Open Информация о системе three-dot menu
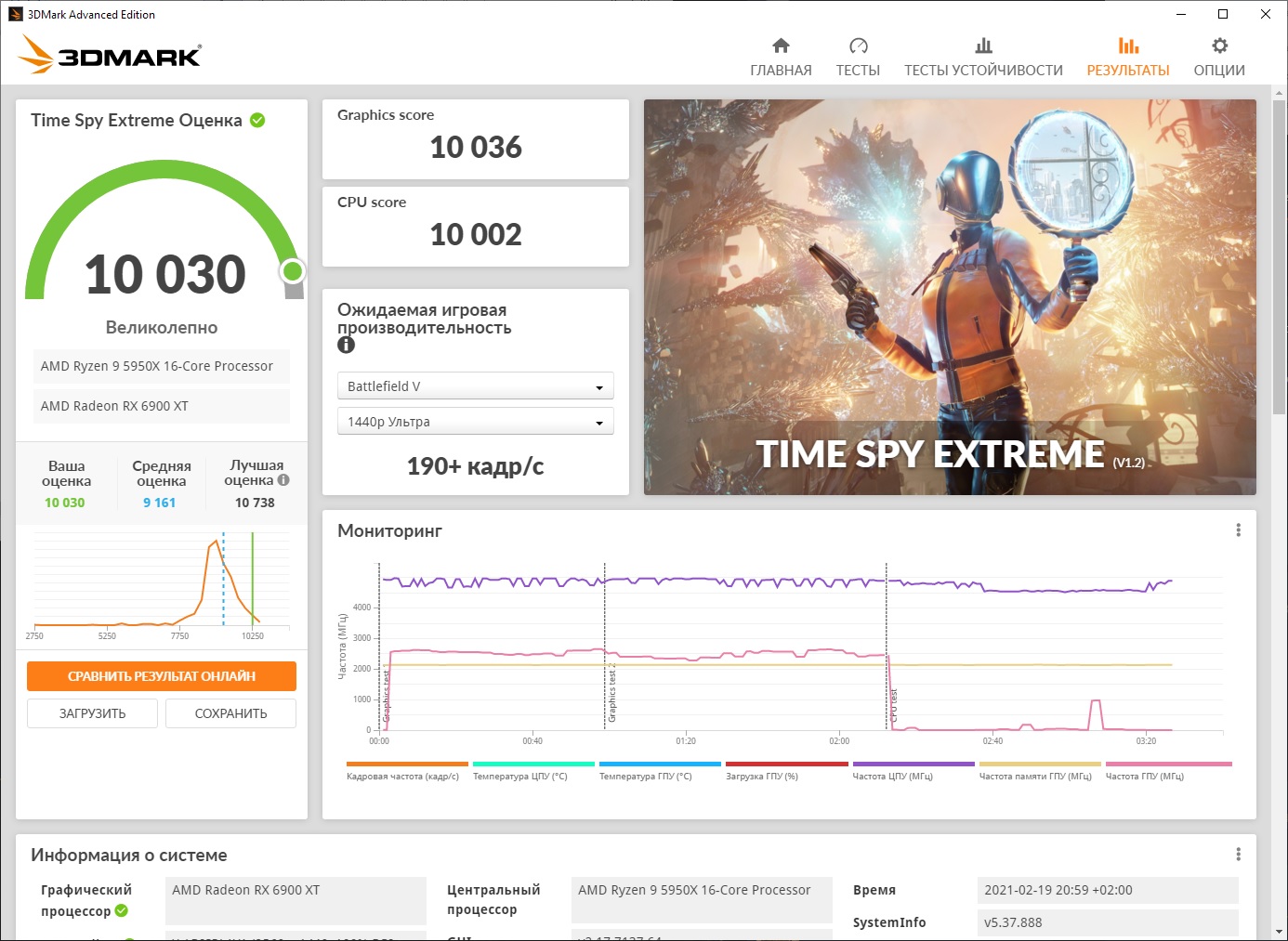The width and height of the screenshot is (1288, 941). tap(1238, 854)
